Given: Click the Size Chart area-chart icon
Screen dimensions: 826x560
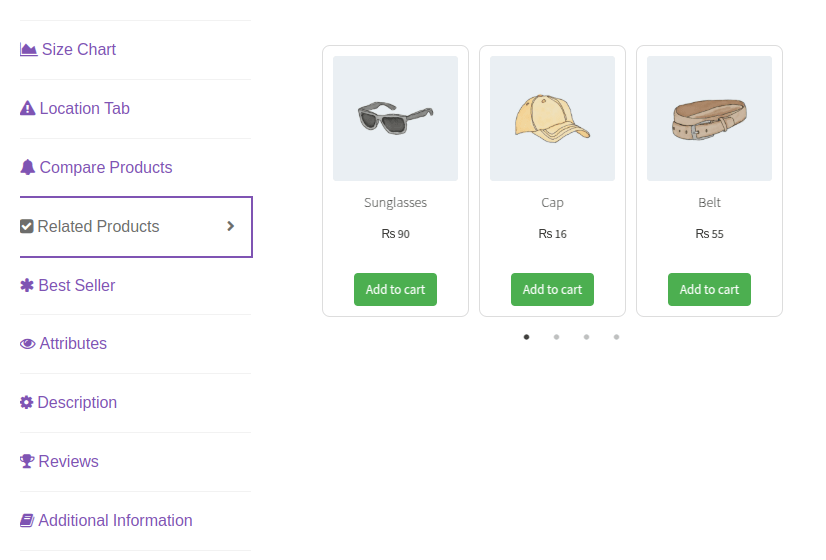Looking at the screenshot, I should click(28, 50).
